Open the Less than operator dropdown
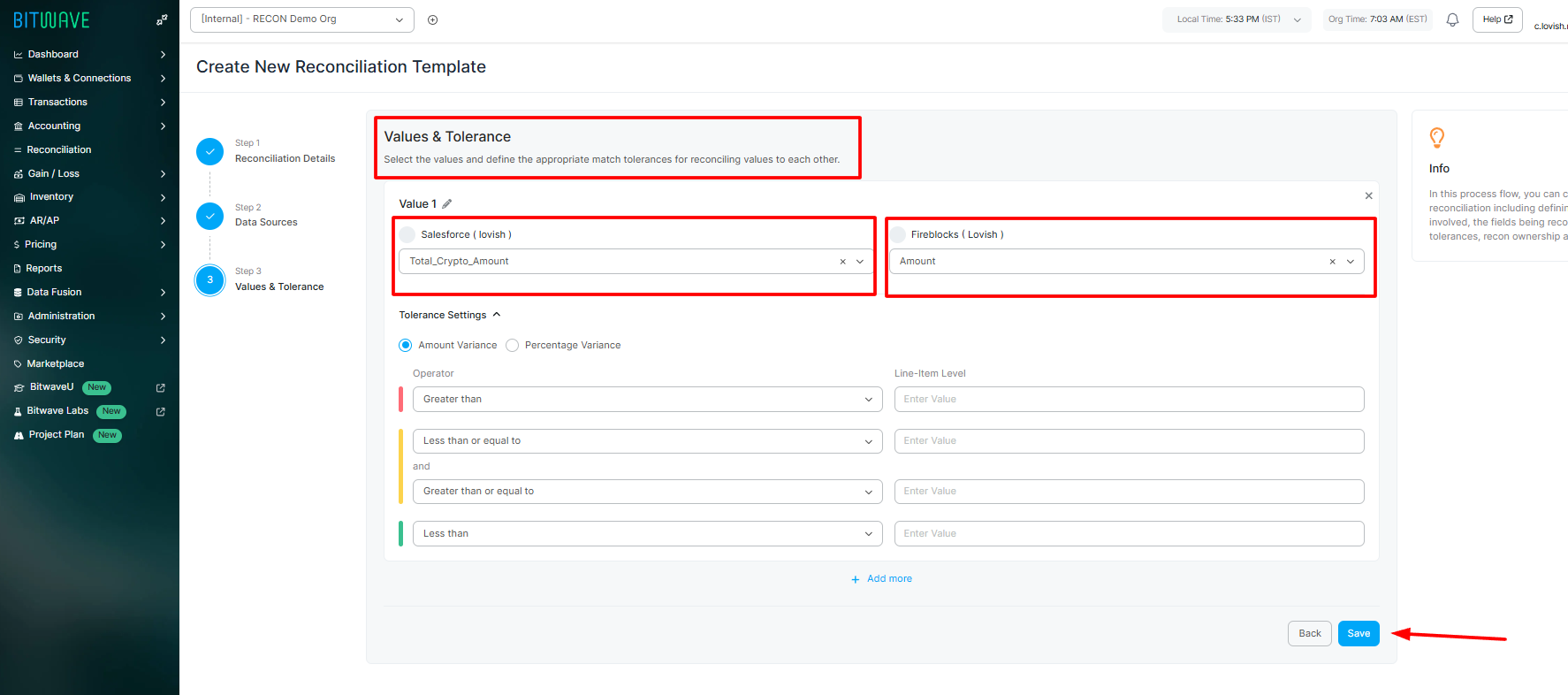 click(648, 534)
